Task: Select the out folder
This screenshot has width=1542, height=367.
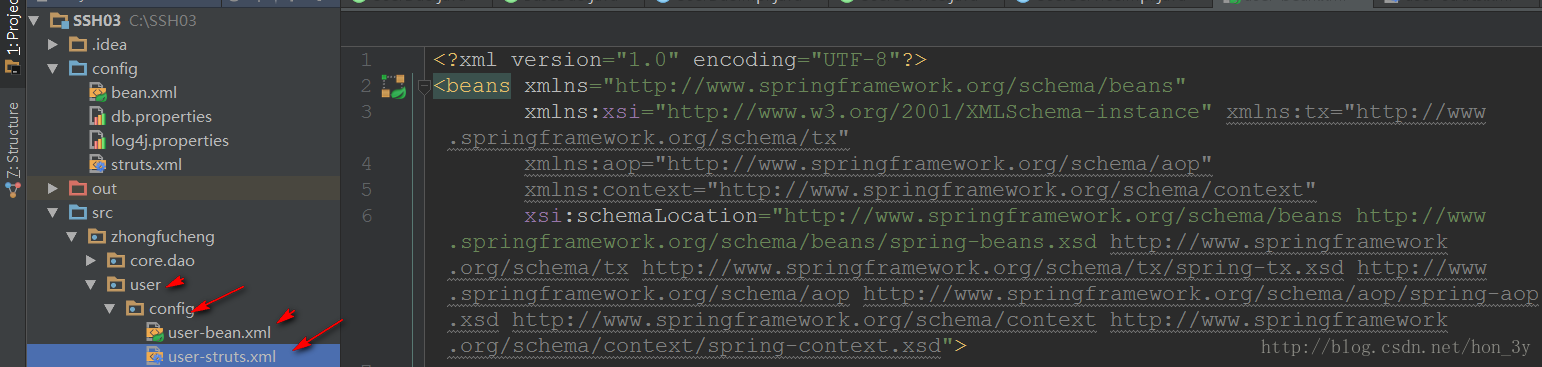Action: (x=104, y=189)
